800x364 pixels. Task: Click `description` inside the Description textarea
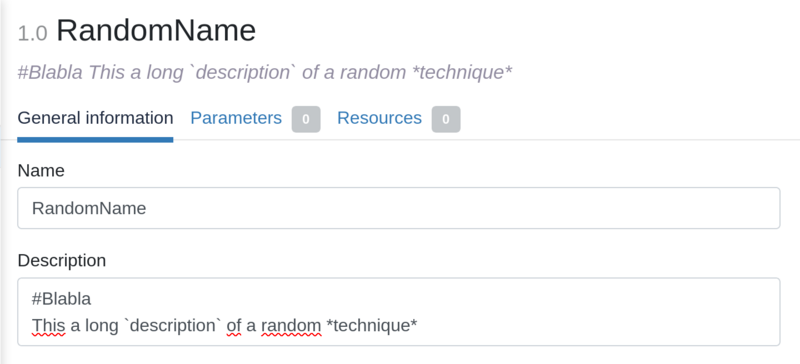click(x=173, y=325)
